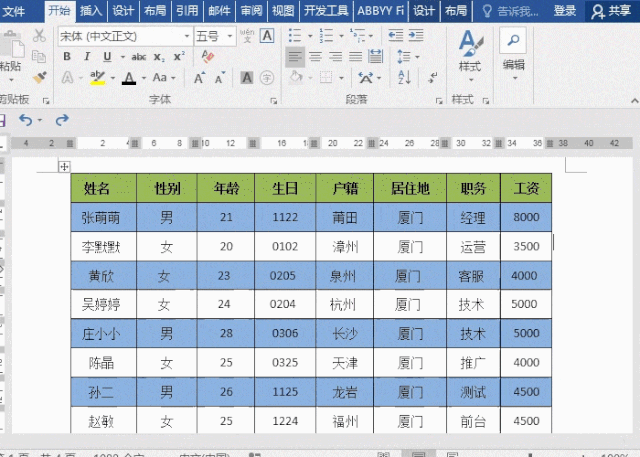Click the distributed alignment icon
Screen dimensions: 640x457
[x=376, y=56]
